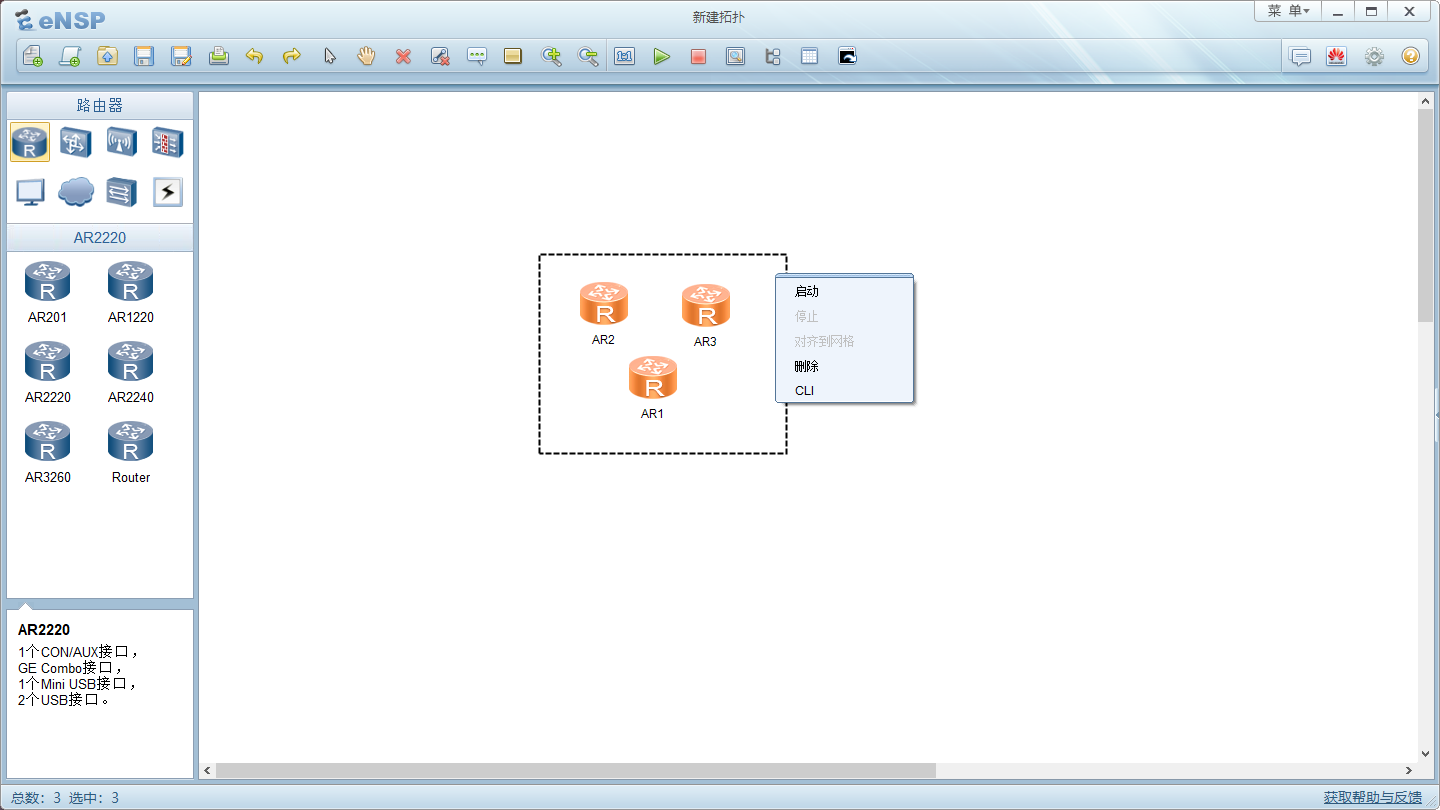
Task: Stop devices with the red stop button
Action: (698, 56)
